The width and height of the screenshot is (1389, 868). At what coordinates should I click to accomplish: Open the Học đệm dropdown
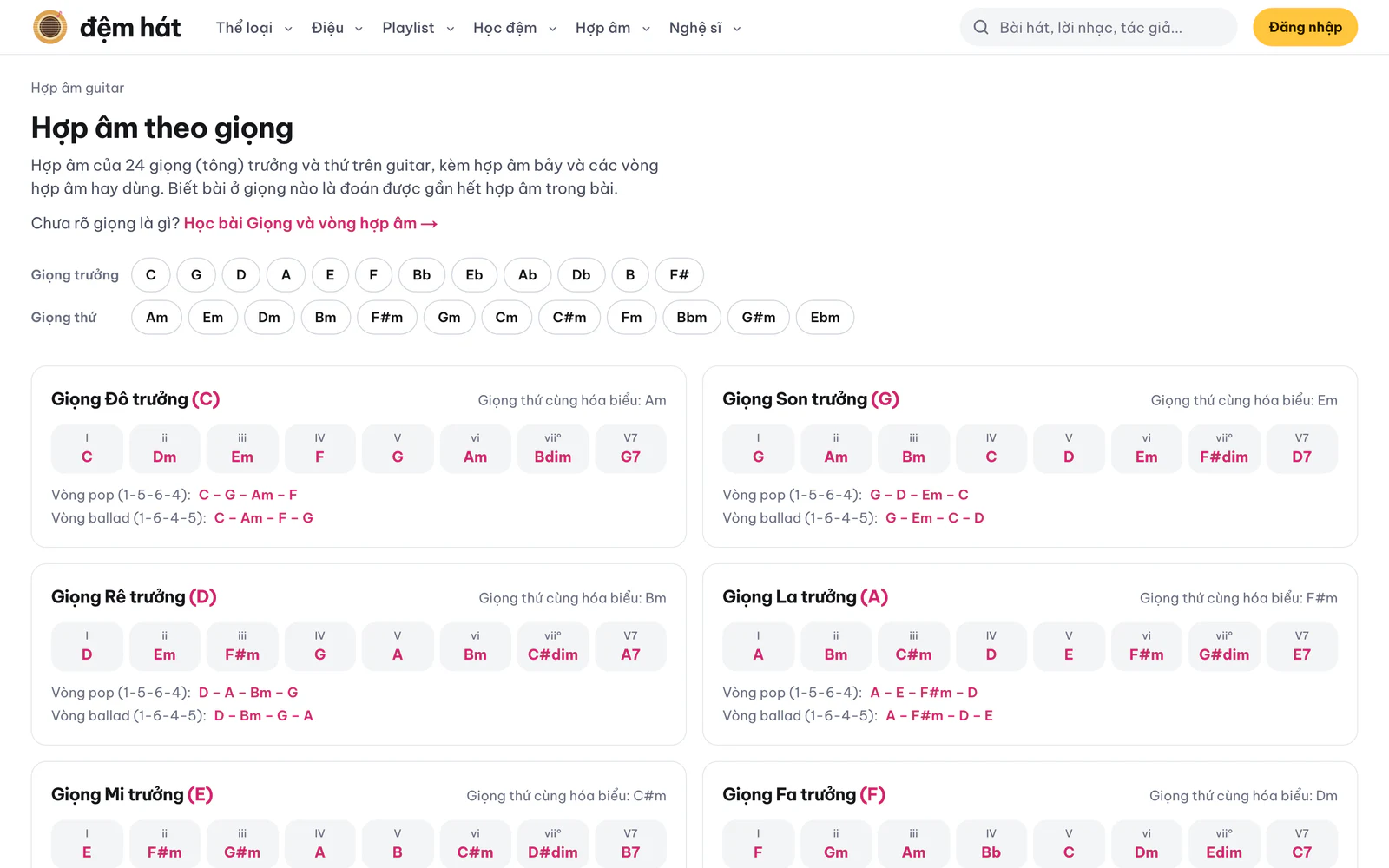[x=515, y=28]
